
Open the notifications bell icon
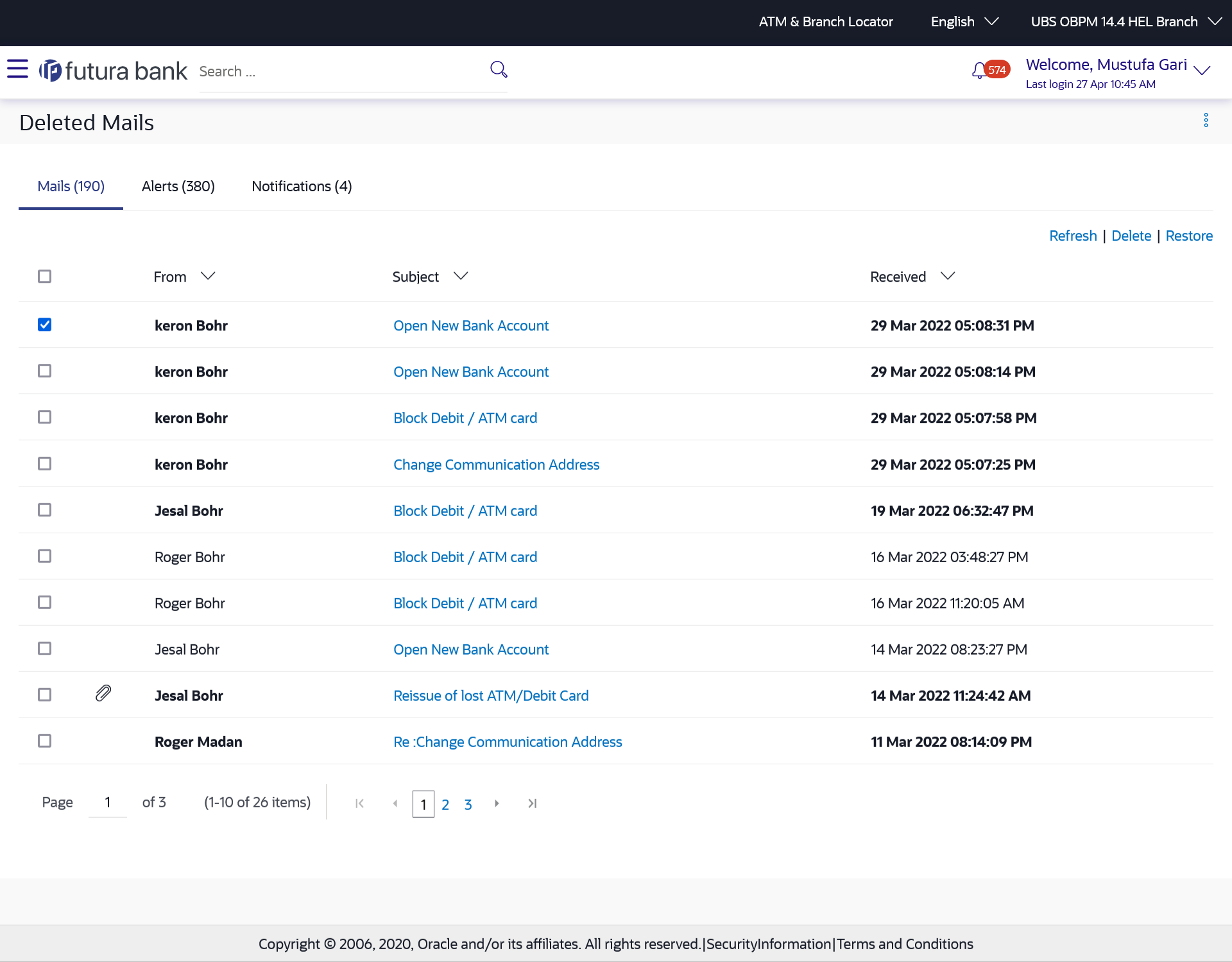pos(979,71)
